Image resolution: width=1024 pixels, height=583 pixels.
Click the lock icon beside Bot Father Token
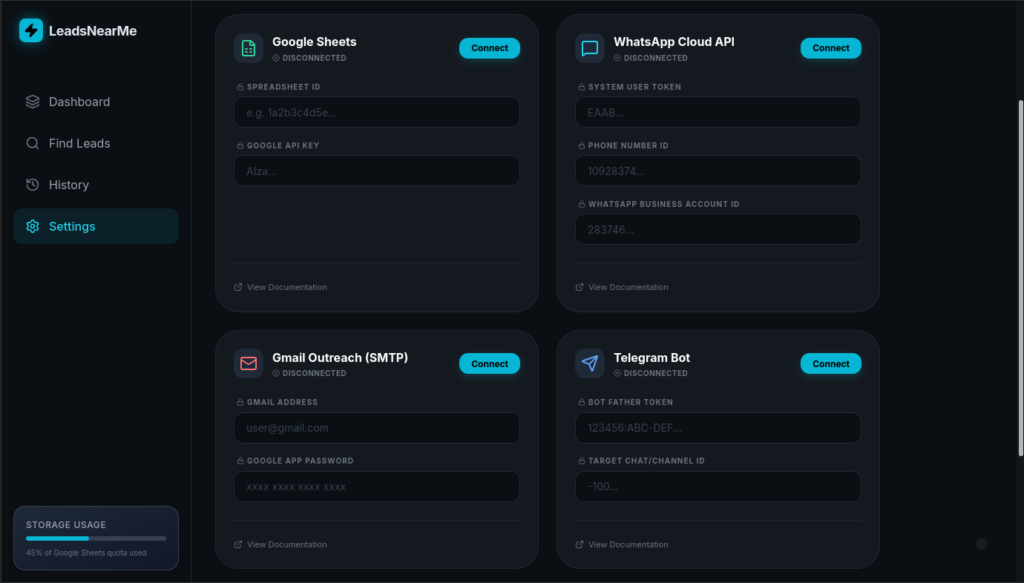click(x=581, y=402)
